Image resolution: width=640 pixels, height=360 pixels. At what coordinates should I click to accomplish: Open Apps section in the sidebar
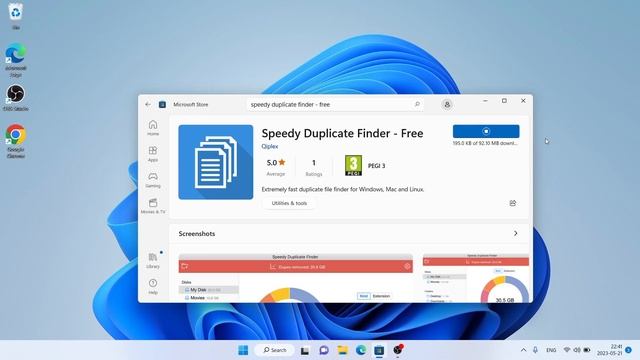click(153, 154)
